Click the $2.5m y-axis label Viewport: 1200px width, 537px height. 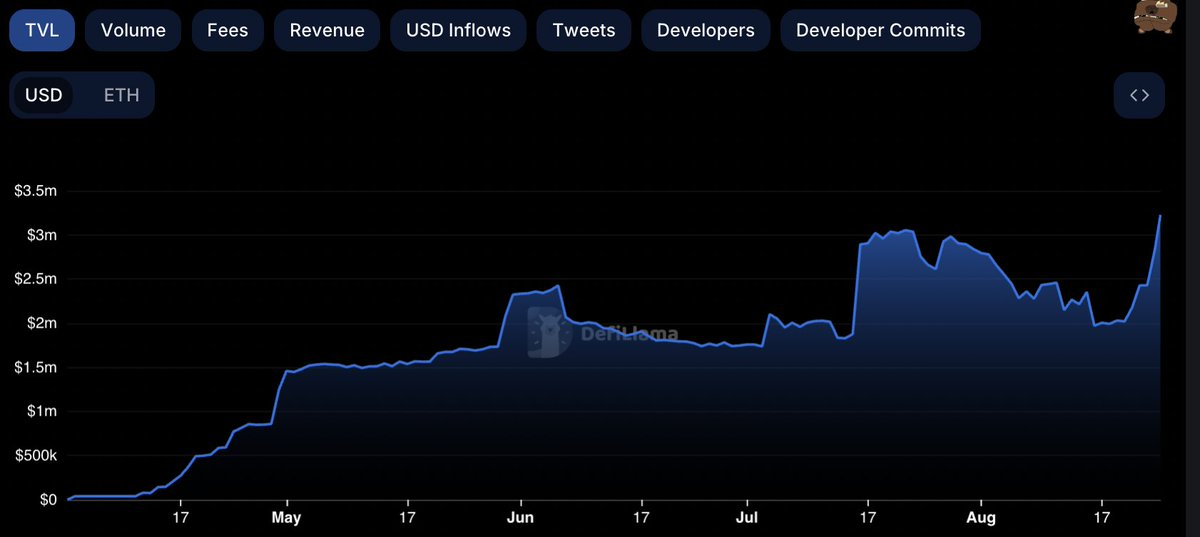pyautogui.click(x=35, y=279)
